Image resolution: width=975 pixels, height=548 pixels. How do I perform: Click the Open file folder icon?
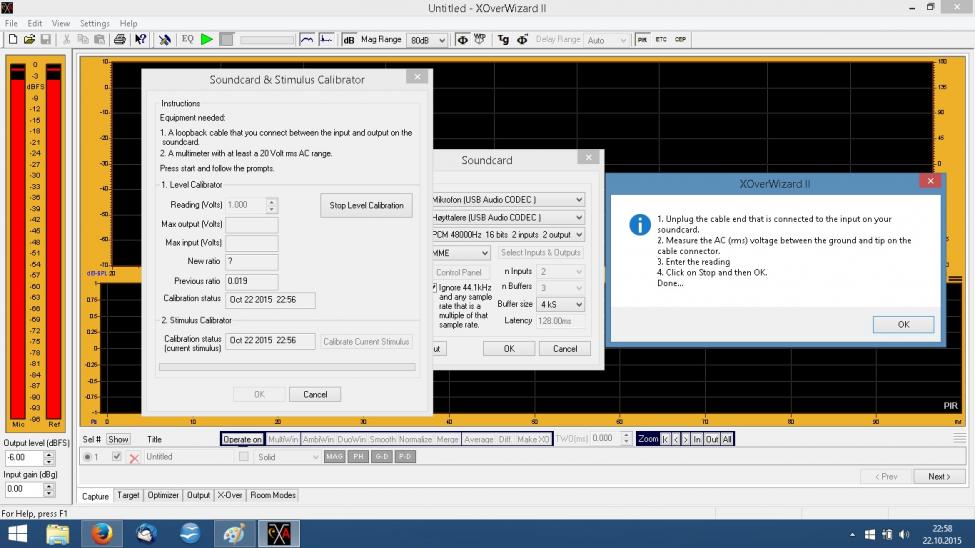pos(30,39)
